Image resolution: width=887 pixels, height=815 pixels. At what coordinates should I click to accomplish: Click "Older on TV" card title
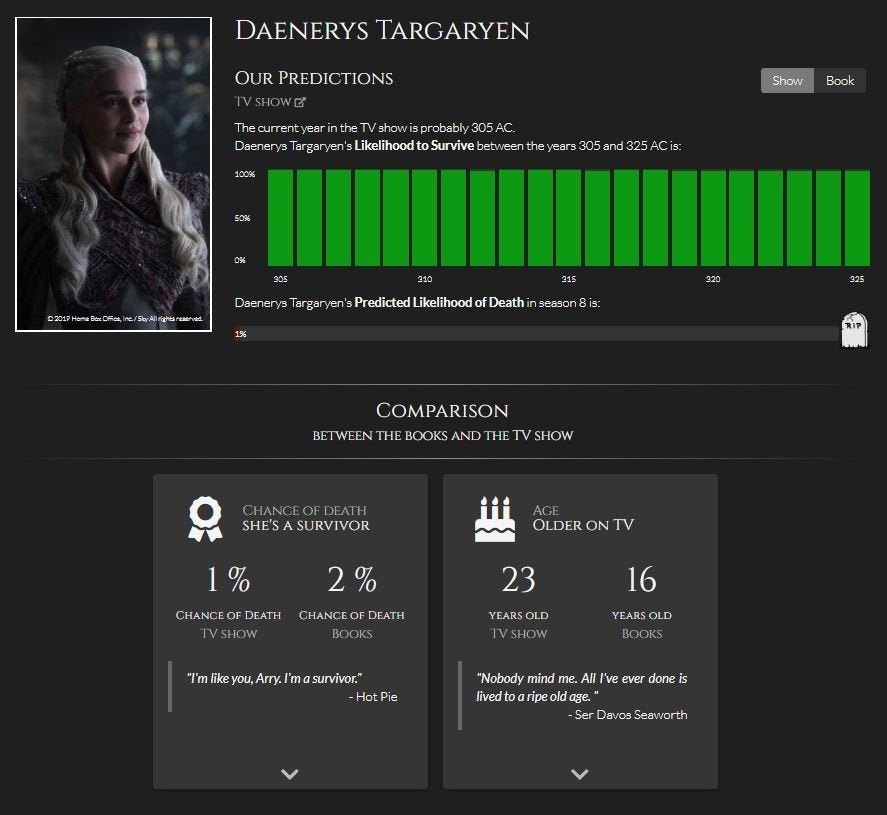click(x=583, y=525)
